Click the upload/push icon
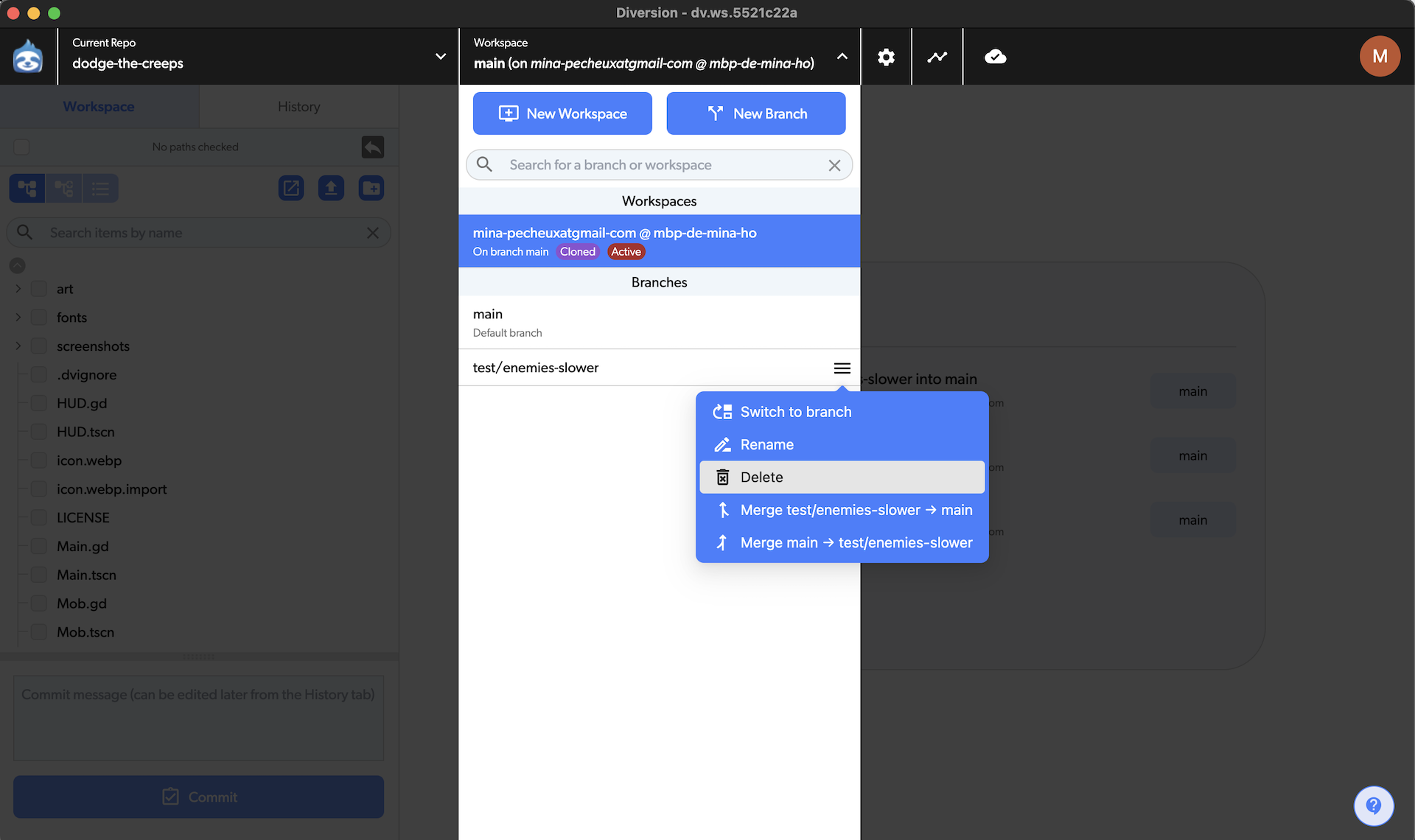 tap(331, 188)
